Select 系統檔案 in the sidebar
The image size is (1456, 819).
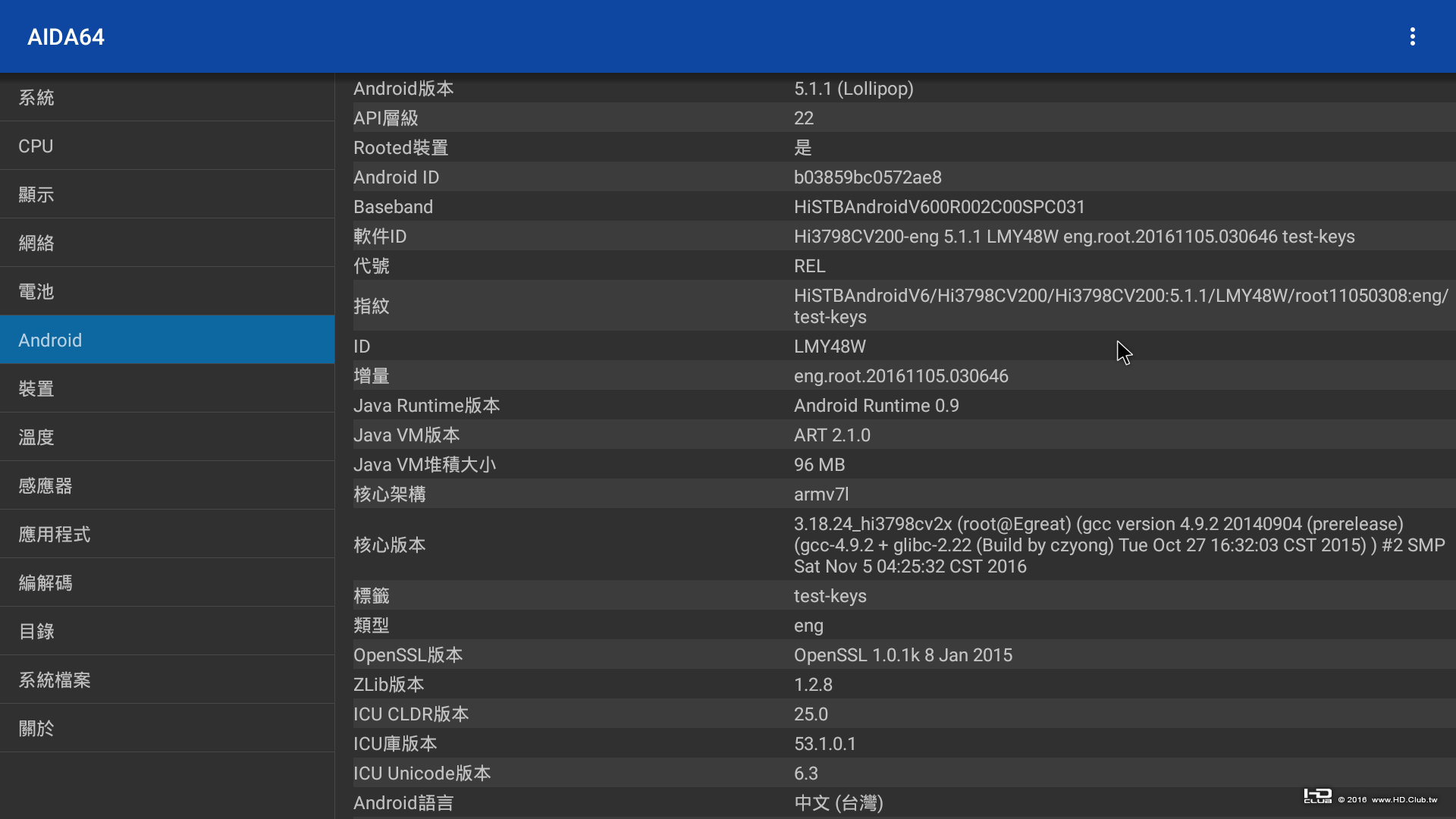pyautogui.click(x=167, y=679)
